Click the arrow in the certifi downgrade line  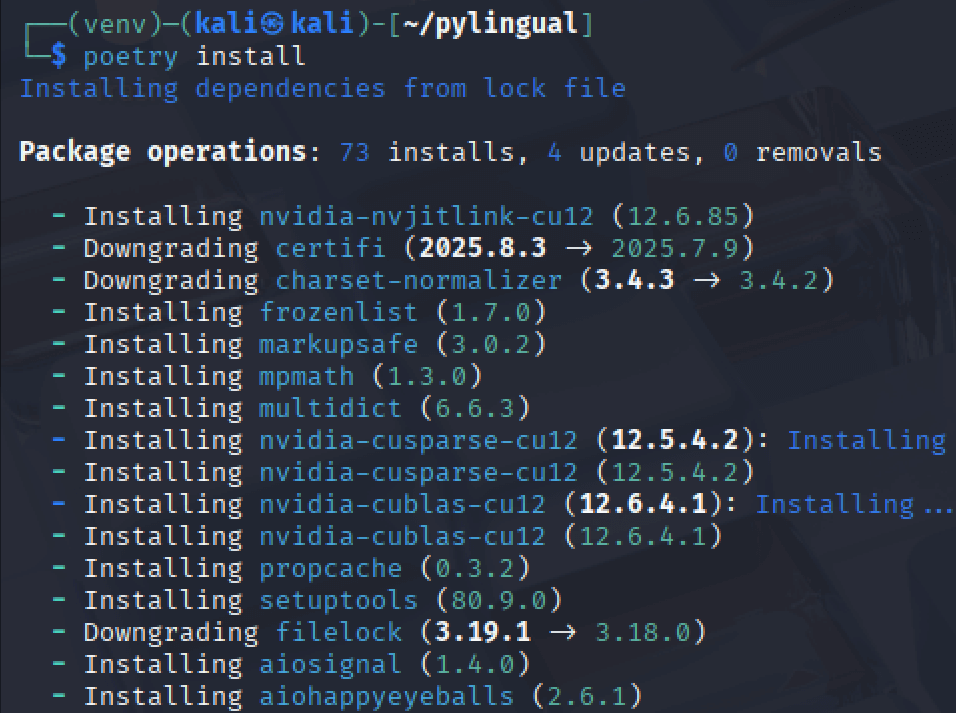click(578, 248)
